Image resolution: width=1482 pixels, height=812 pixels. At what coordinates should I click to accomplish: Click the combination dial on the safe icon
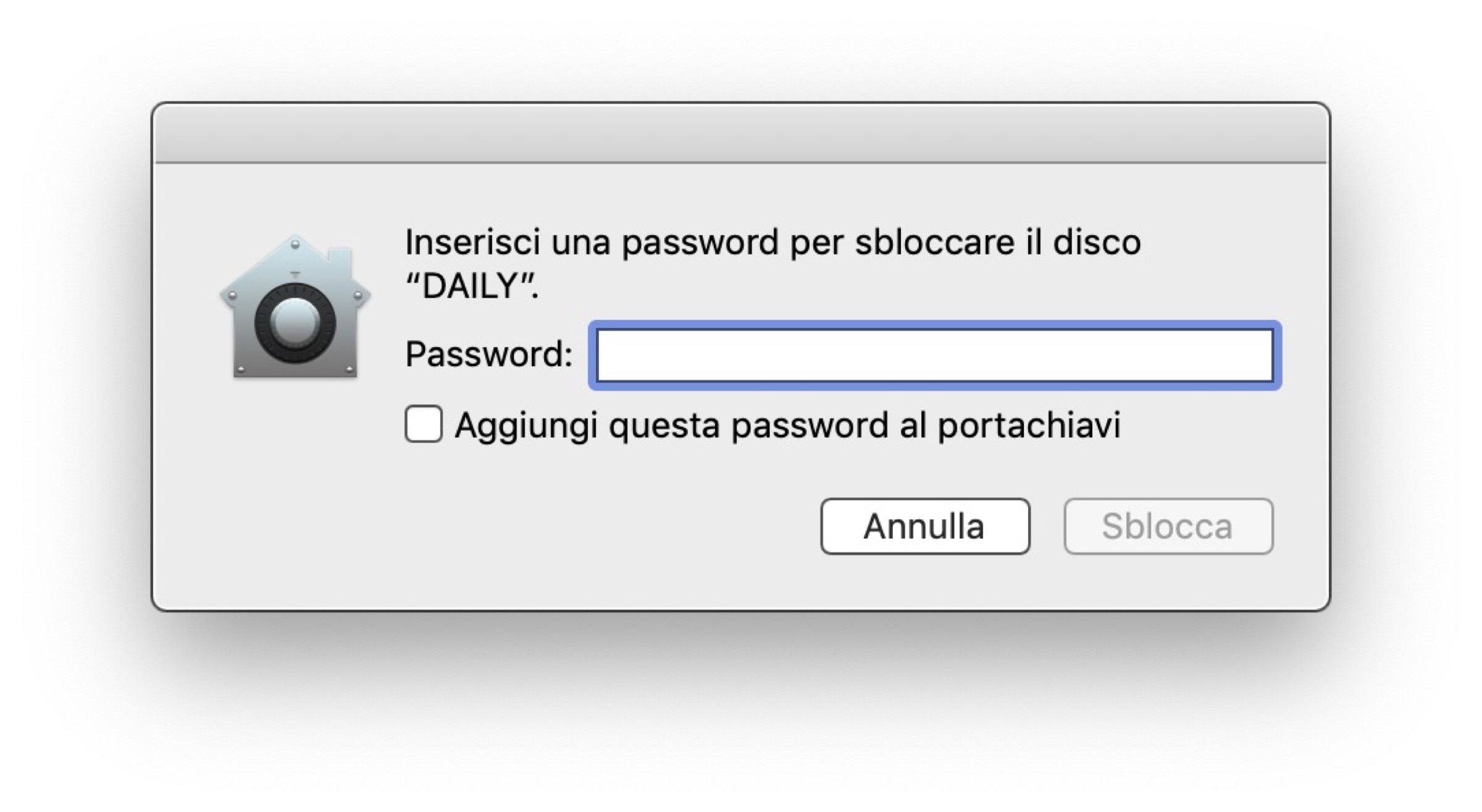(295, 322)
